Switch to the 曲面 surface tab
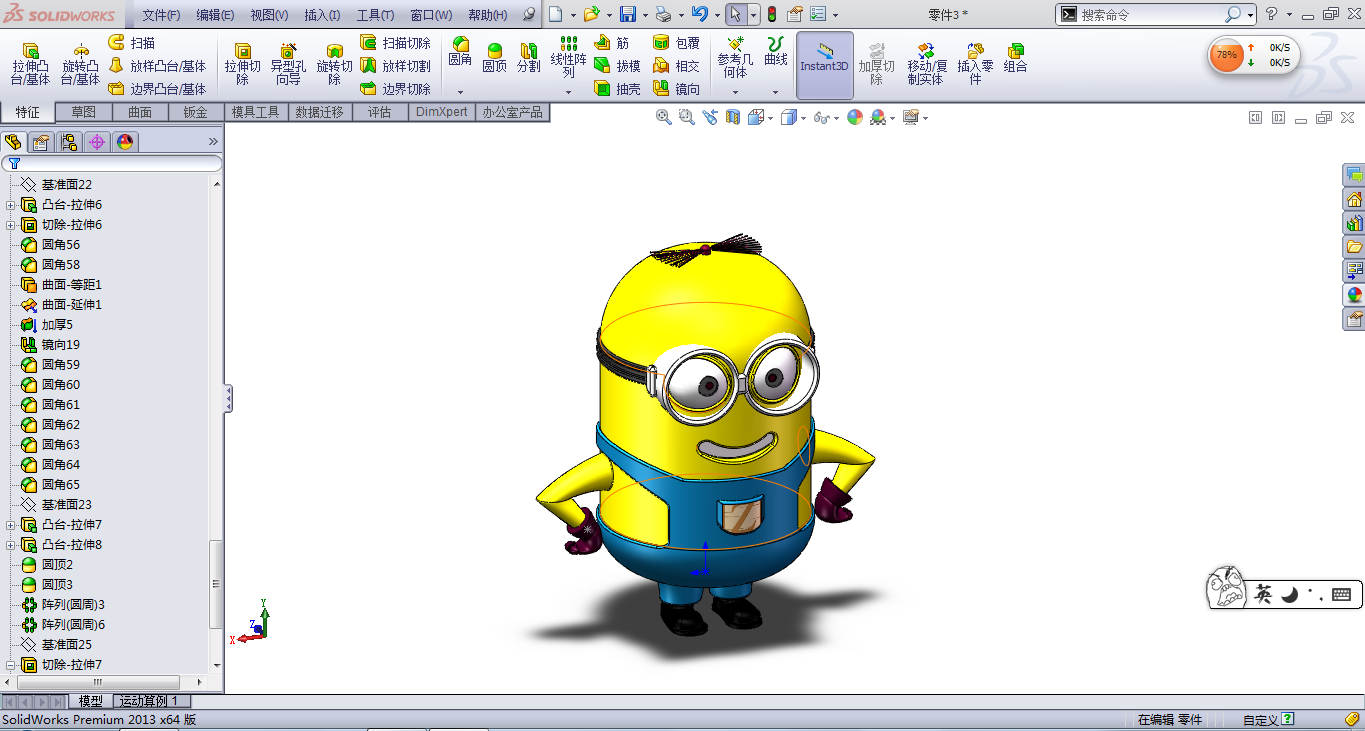 139,112
